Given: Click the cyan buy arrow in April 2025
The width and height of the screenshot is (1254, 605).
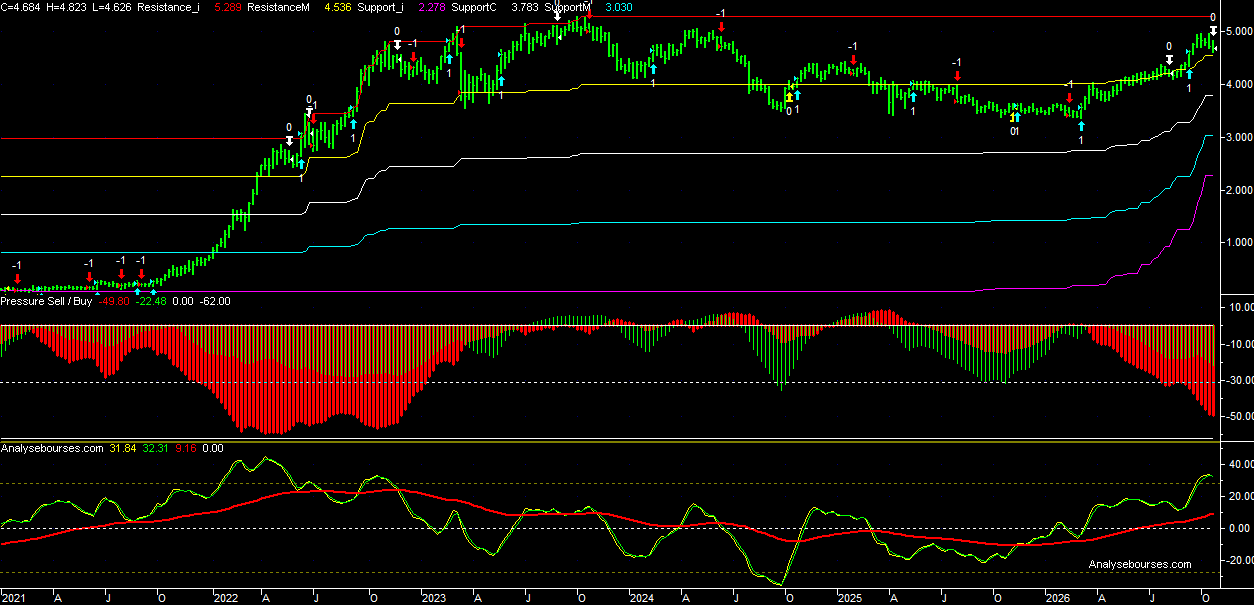Looking at the screenshot, I should pyautogui.click(x=913, y=98).
